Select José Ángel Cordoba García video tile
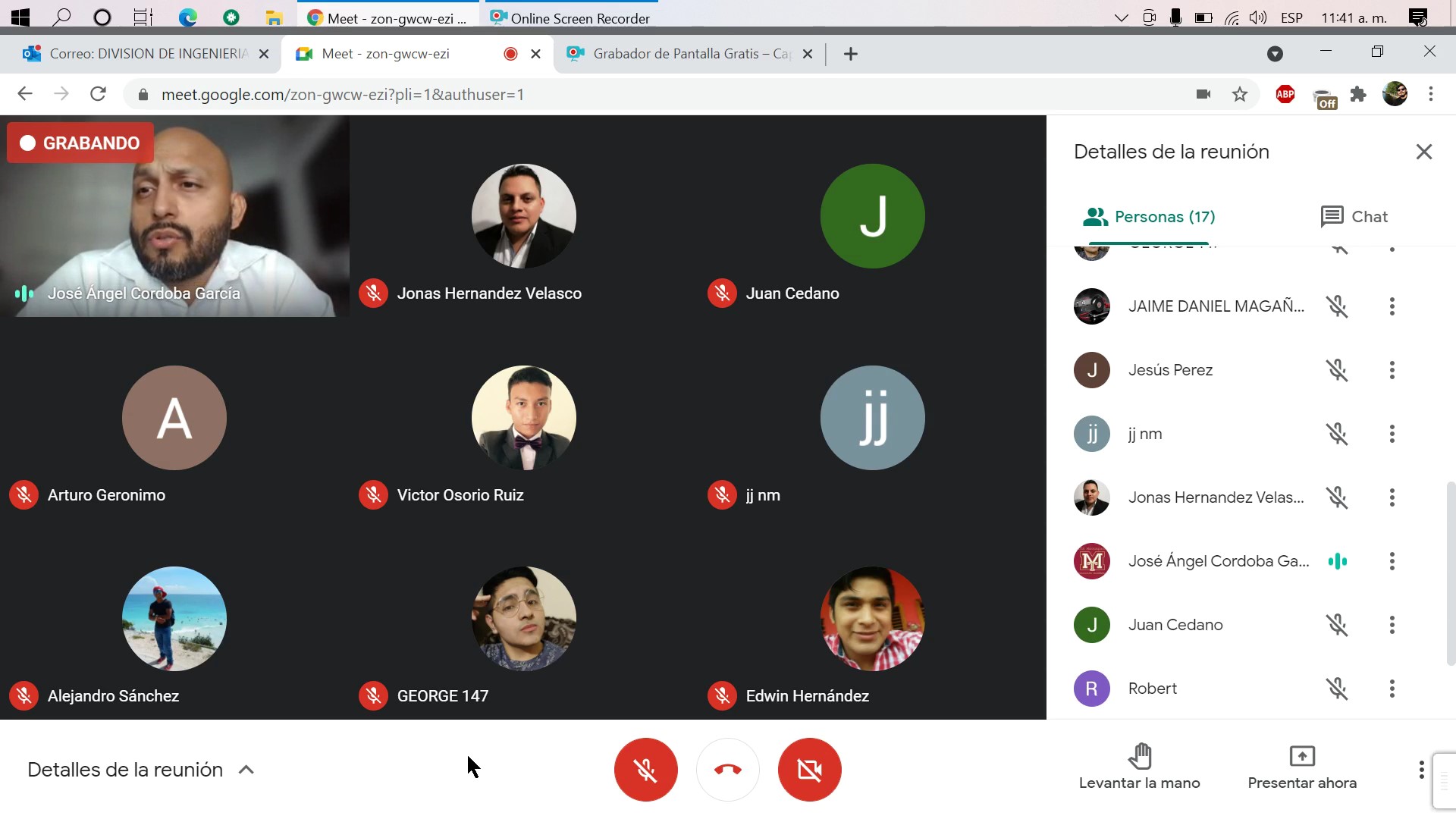Viewport: 1456px width, 819px height. (174, 216)
